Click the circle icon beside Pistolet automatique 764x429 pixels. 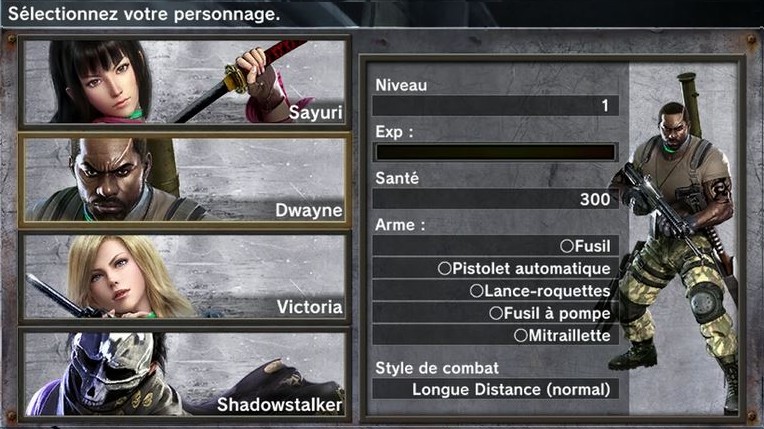click(x=444, y=268)
